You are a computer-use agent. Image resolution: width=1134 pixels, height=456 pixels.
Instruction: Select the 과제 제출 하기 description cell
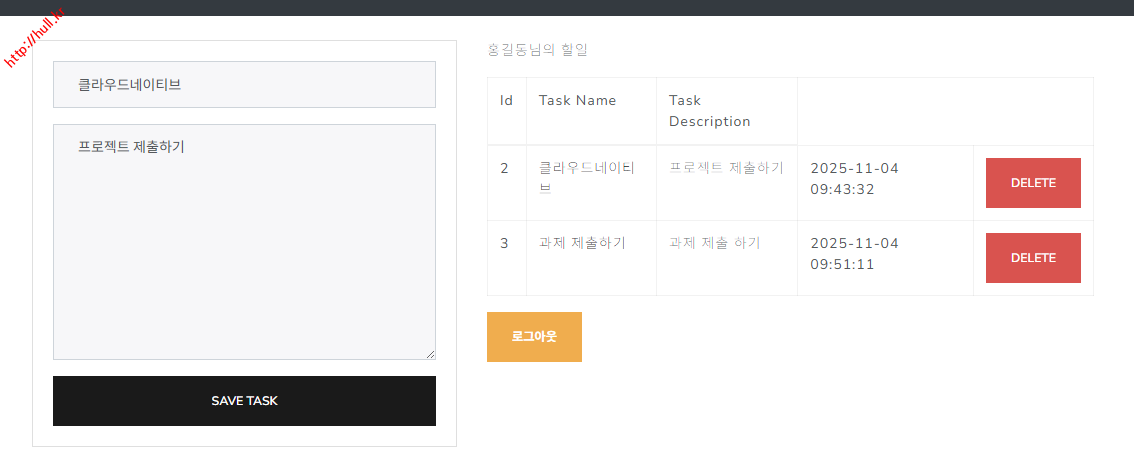pyautogui.click(x=714, y=243)
